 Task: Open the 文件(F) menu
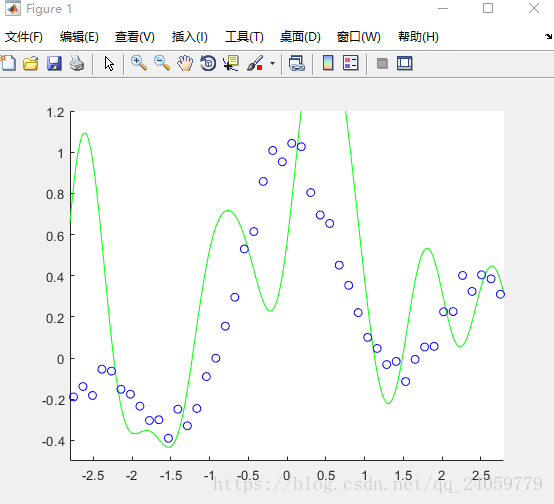(x=24, y=37)
